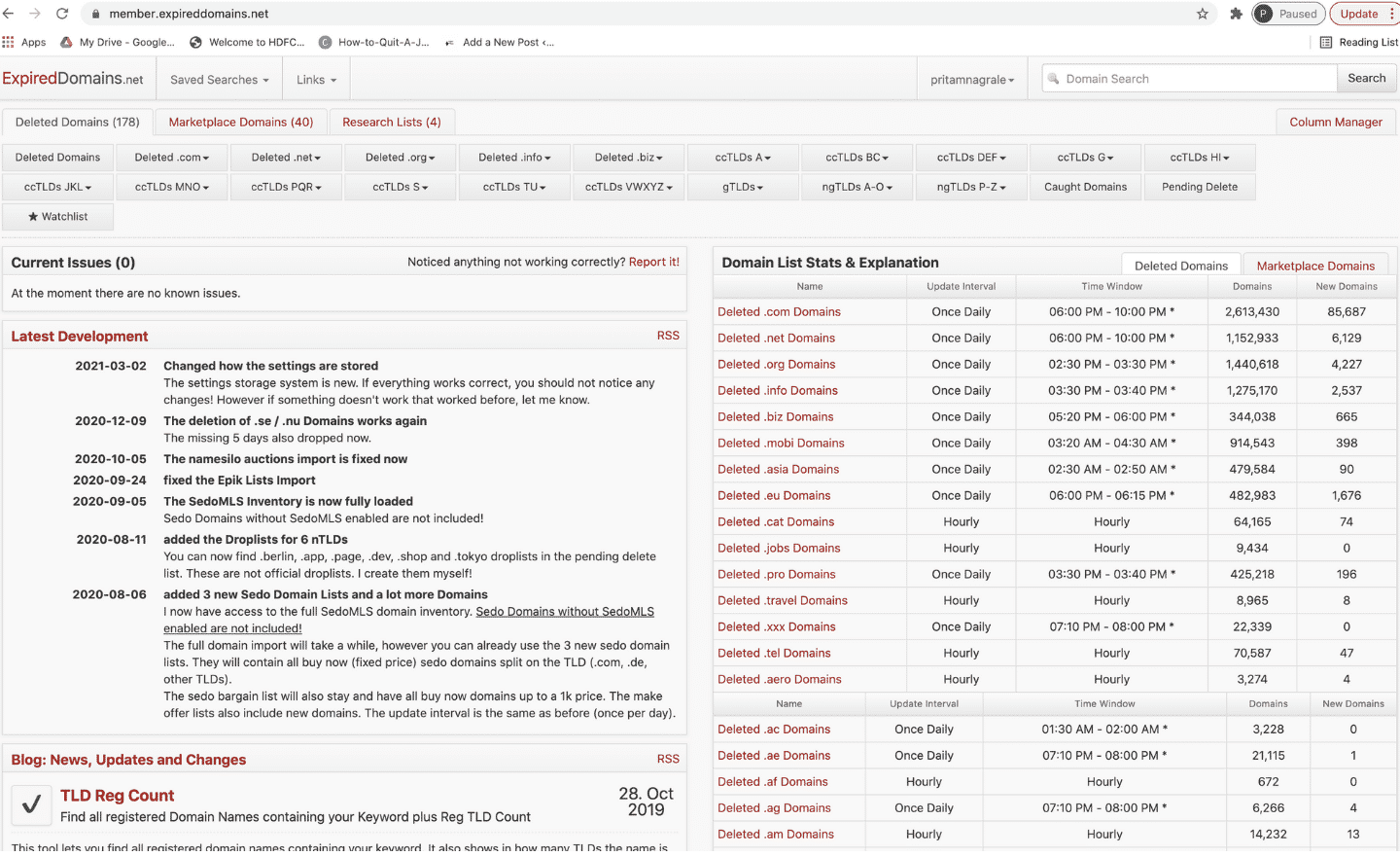Select Marketplace Domains (40) tab
Viewport: 1400px width, 856px height.
[241, 123]
